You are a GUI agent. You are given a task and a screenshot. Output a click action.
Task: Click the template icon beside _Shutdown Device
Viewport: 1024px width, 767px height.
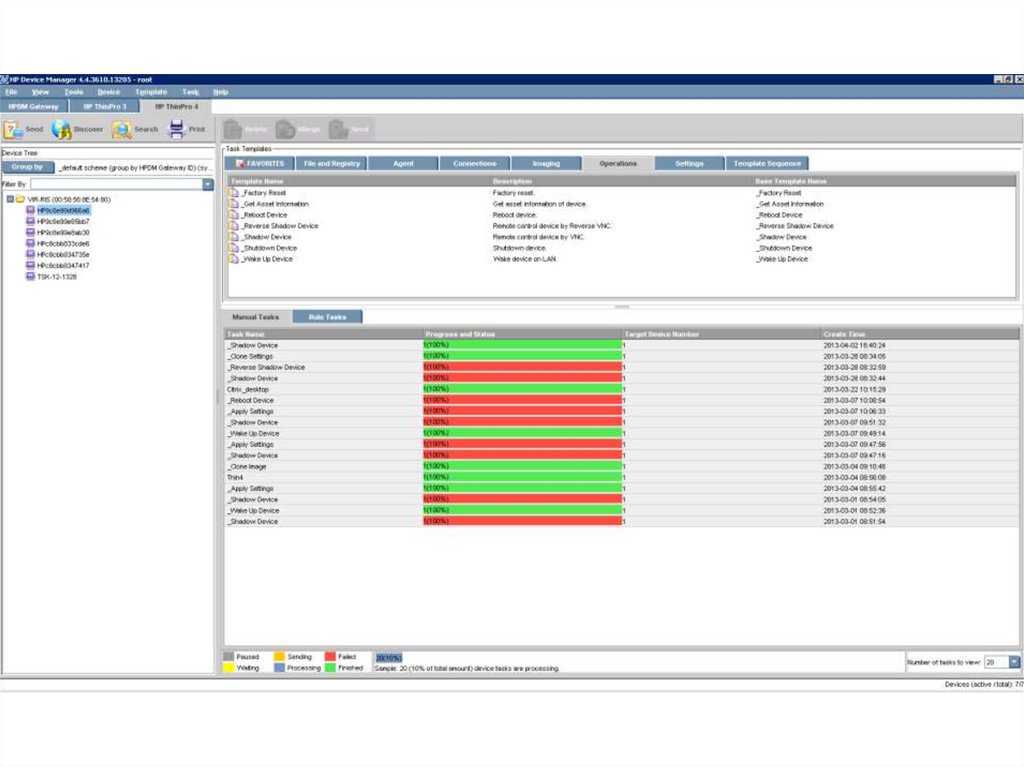coord(234,248)
